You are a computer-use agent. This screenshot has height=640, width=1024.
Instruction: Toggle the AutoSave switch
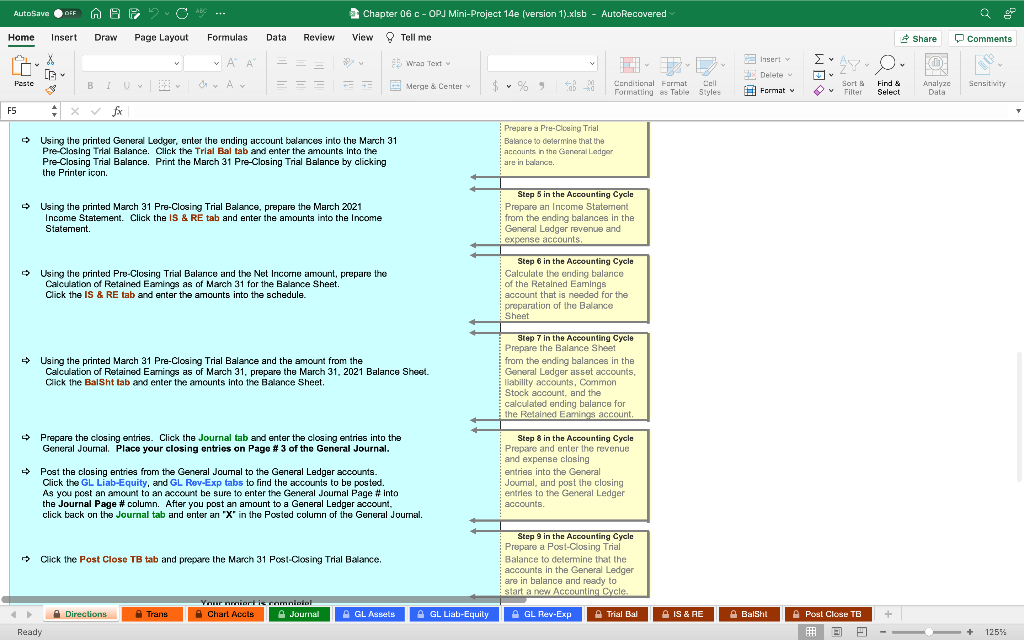(x=67, y=13)
